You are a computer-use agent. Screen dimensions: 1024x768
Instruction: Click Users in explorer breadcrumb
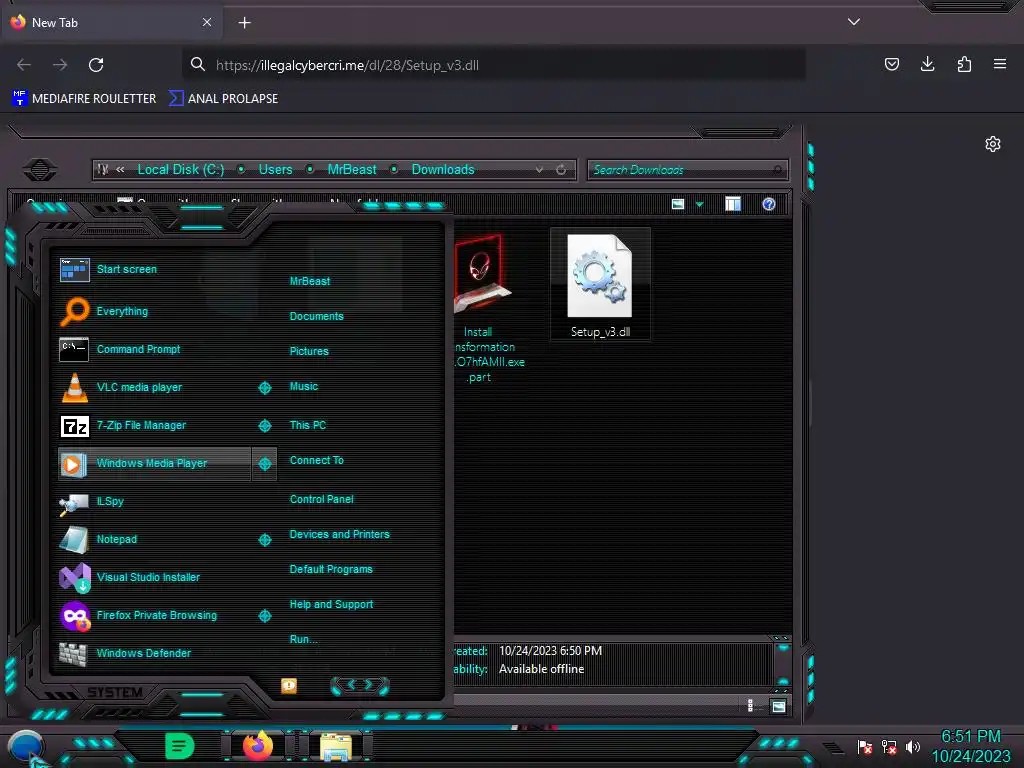pos(275,170)
